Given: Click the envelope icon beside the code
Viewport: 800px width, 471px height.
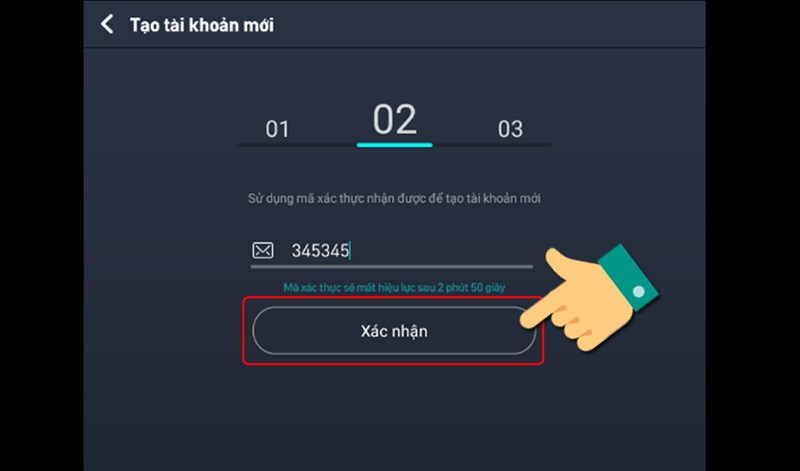Looking at the screenshot, I should [262, 251].
